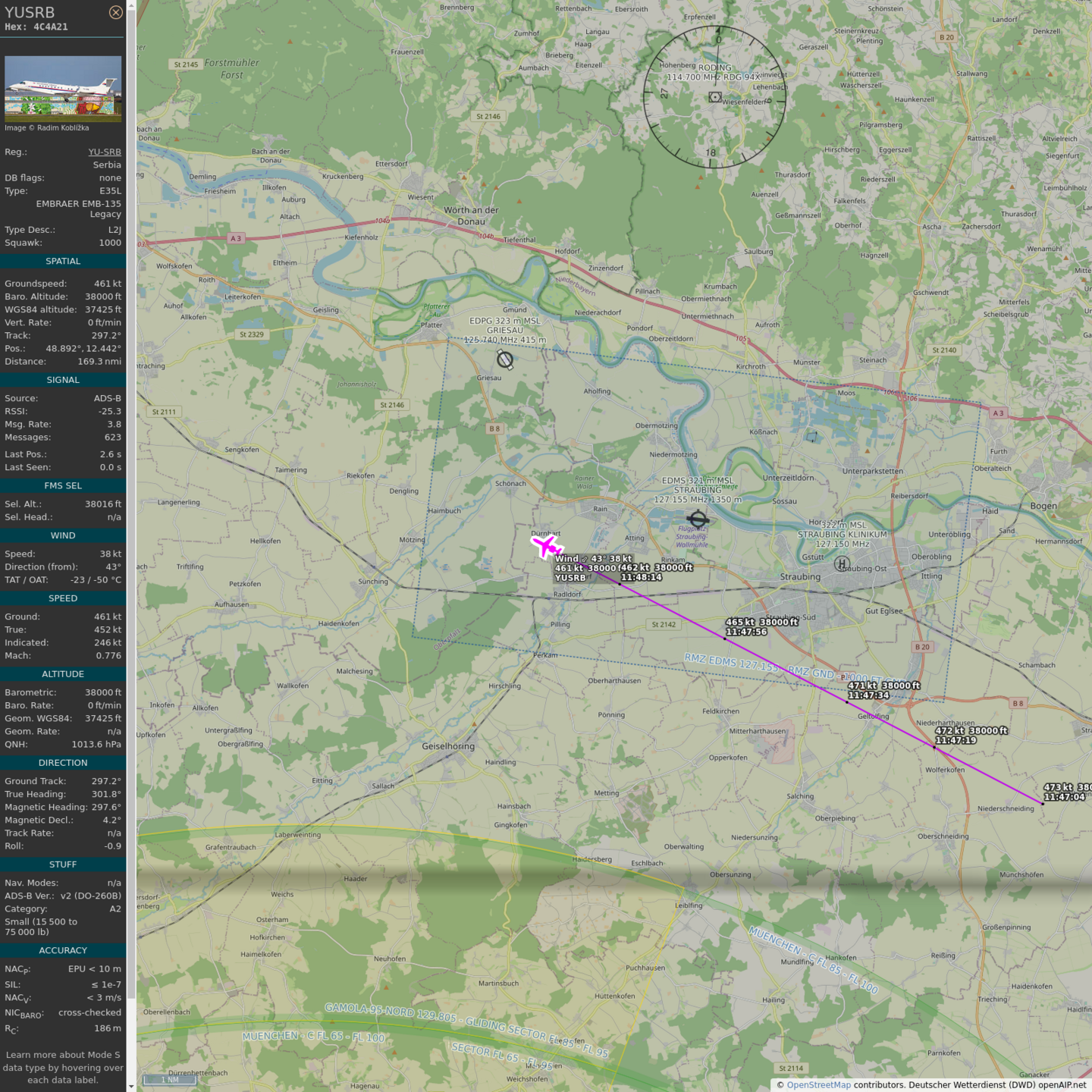The width and height of the screenshot is (1092, 1092).
Task: Click the 11:47:34 track point on flight path
Action: (x=847, y=702)
